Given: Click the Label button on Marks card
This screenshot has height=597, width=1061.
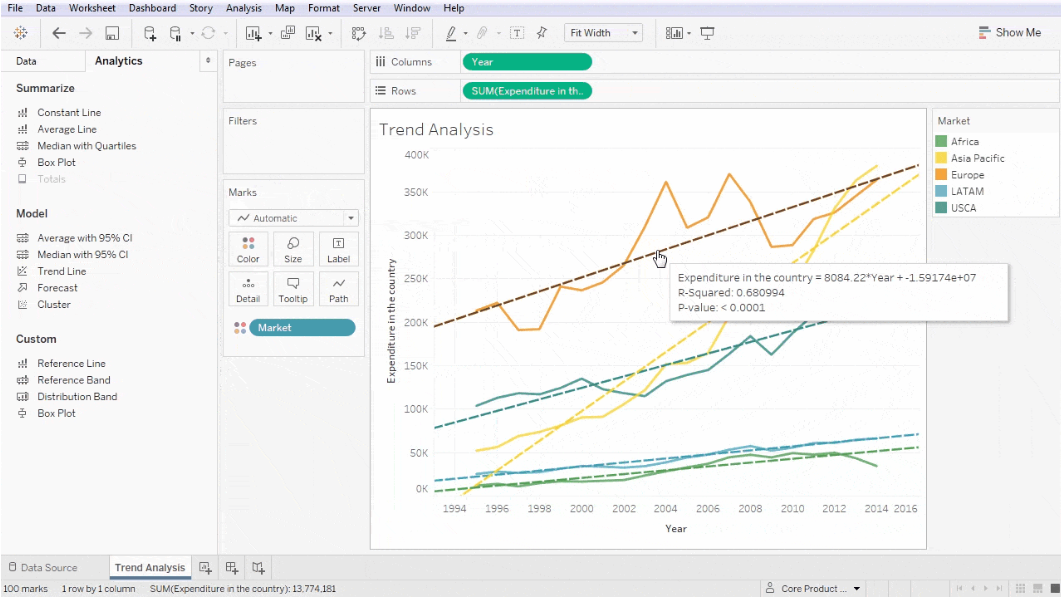Looking at the screenshot, I should coord(338,248).
